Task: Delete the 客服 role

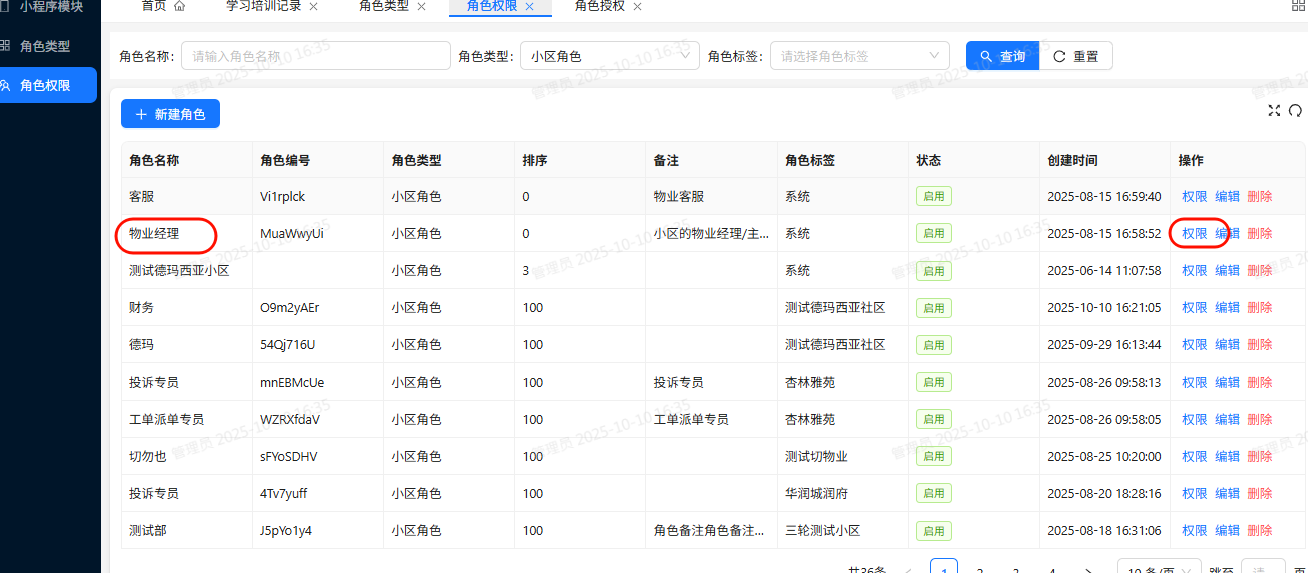Action: coord(1260,196)
